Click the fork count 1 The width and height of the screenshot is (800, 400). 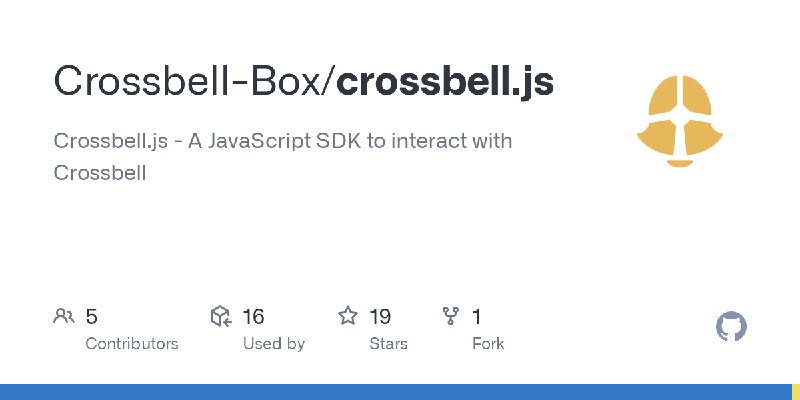477,317
